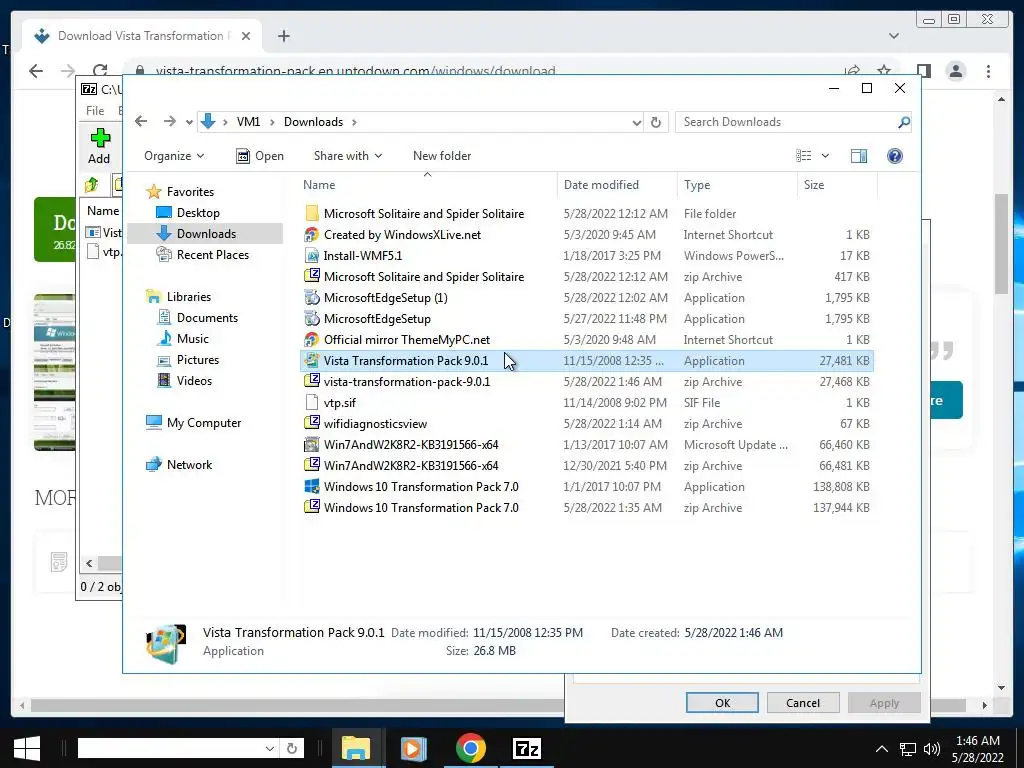Bookmark page with Chrome star icon
The image size is (1024, 768).
(x=884, y=71)
